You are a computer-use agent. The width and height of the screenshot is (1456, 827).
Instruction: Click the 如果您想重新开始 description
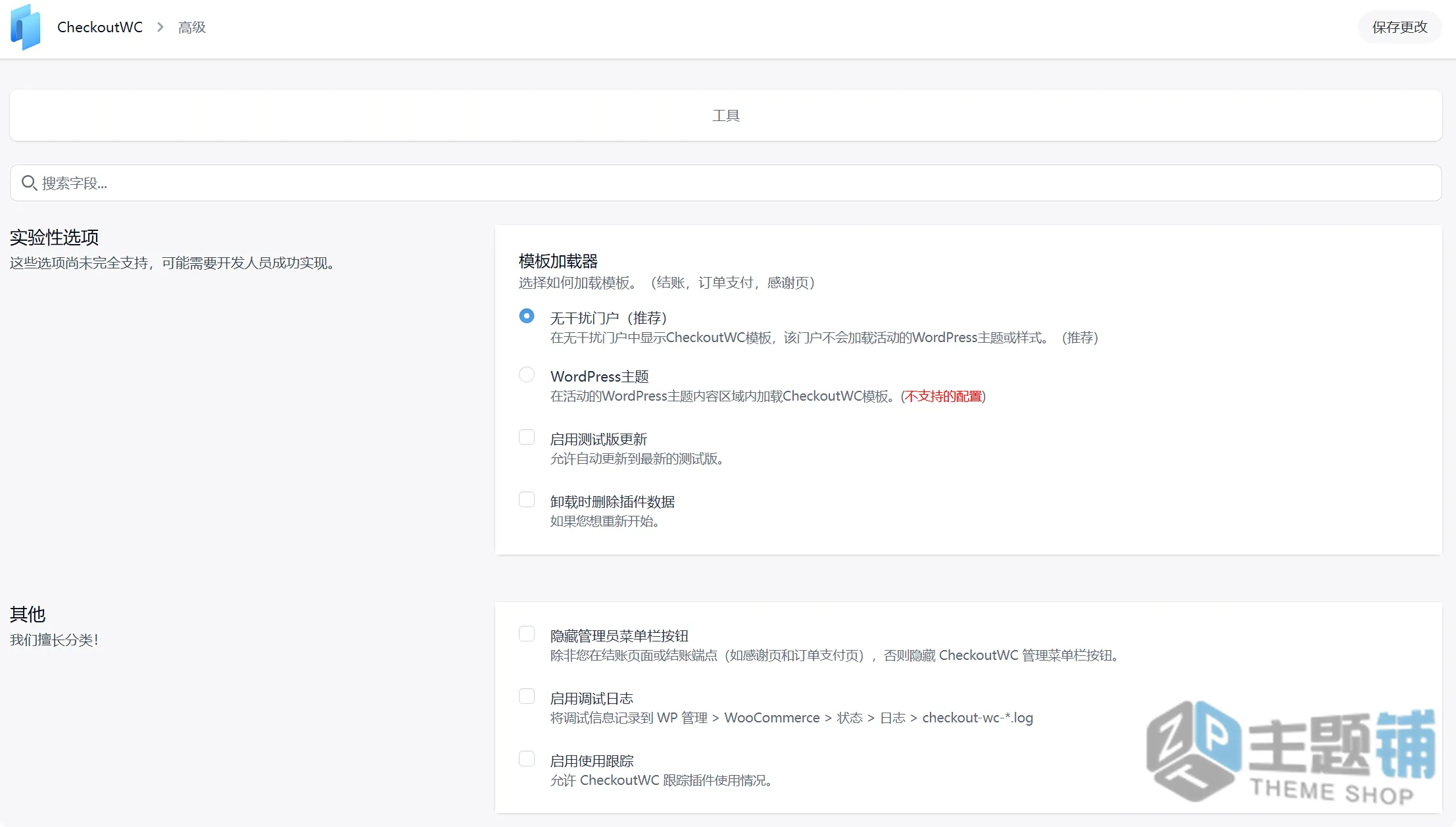604,521
